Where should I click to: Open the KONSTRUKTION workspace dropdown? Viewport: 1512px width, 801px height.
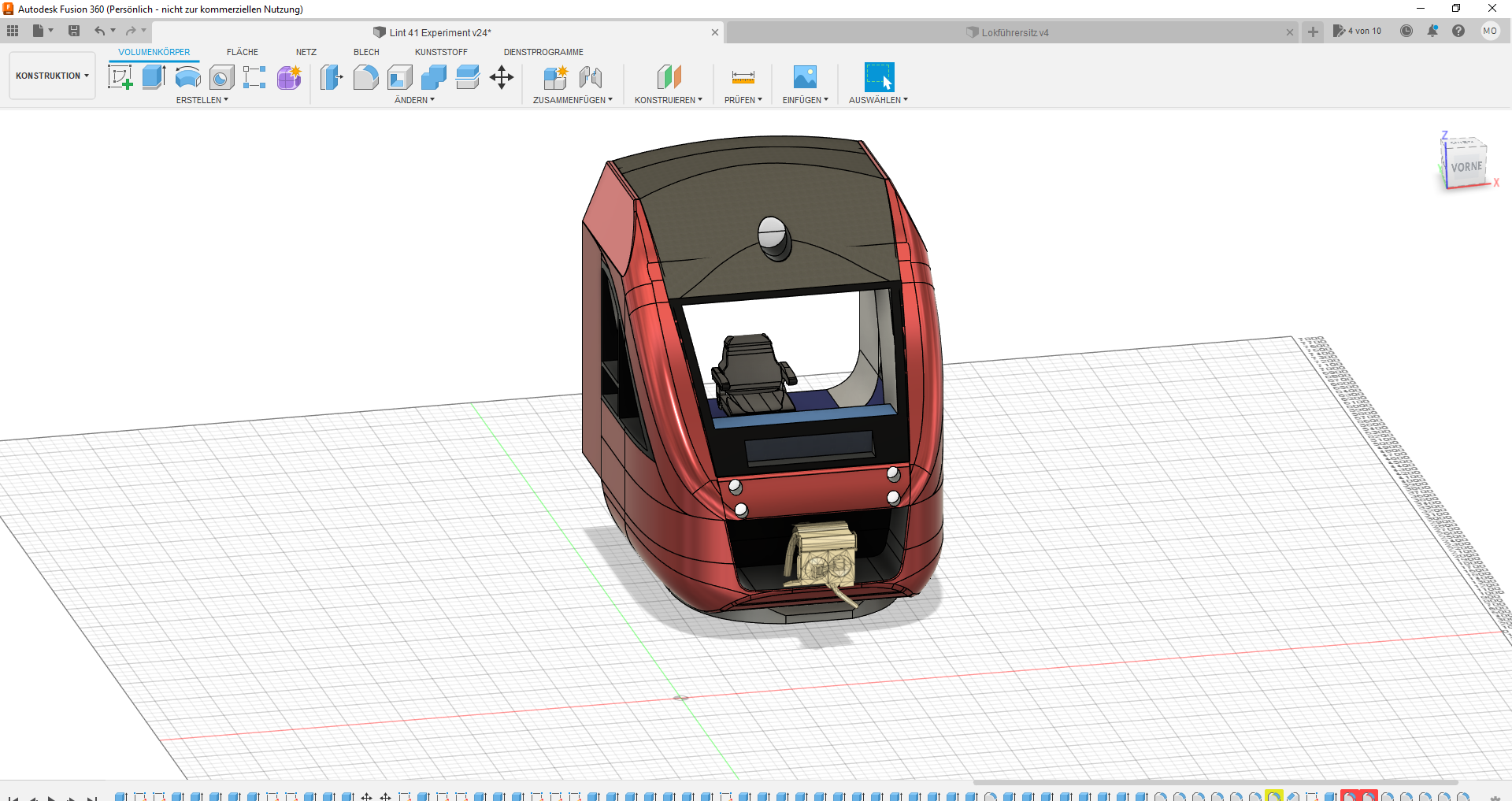(52, 76)
